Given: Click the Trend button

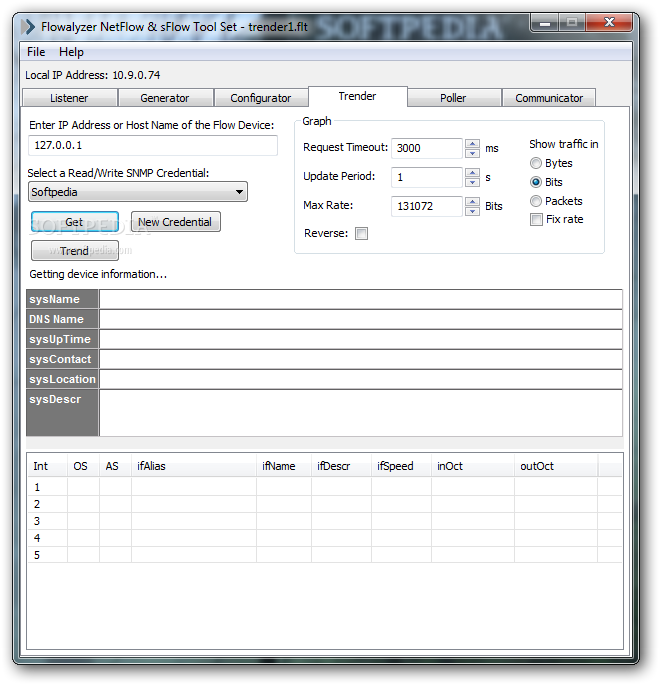Looking at the screenshot, I should click(x=75, y=251).
